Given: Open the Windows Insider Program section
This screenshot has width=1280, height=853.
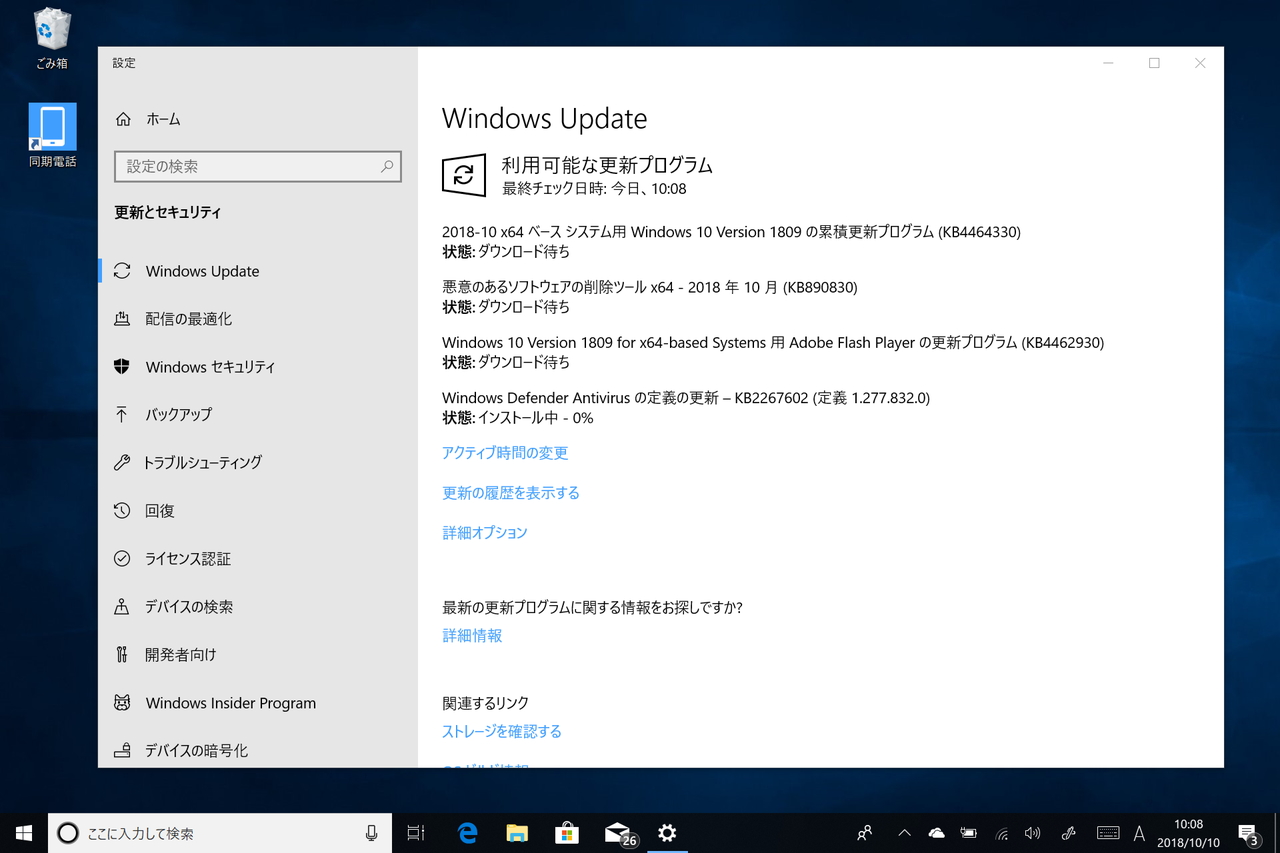Looking at the screenshot, I should click(231, 703).
